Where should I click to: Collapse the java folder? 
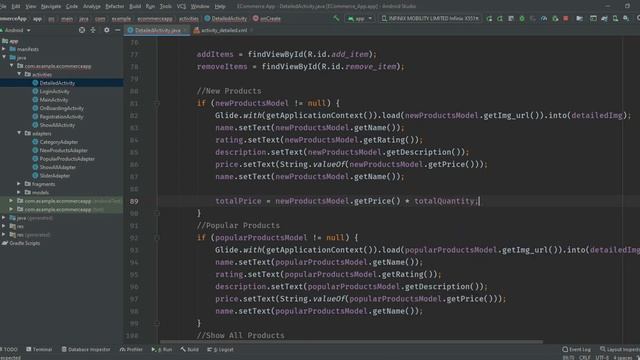(x=4, y=58)
